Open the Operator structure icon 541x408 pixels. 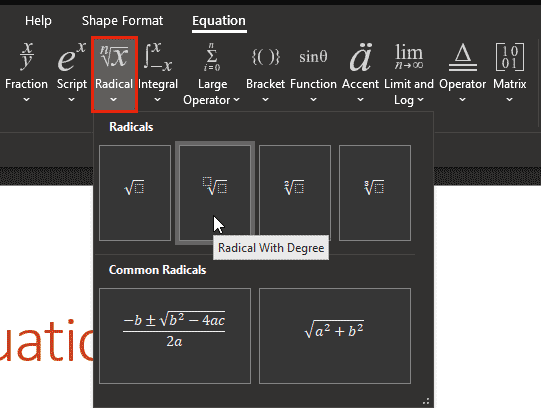pos(462,57)
